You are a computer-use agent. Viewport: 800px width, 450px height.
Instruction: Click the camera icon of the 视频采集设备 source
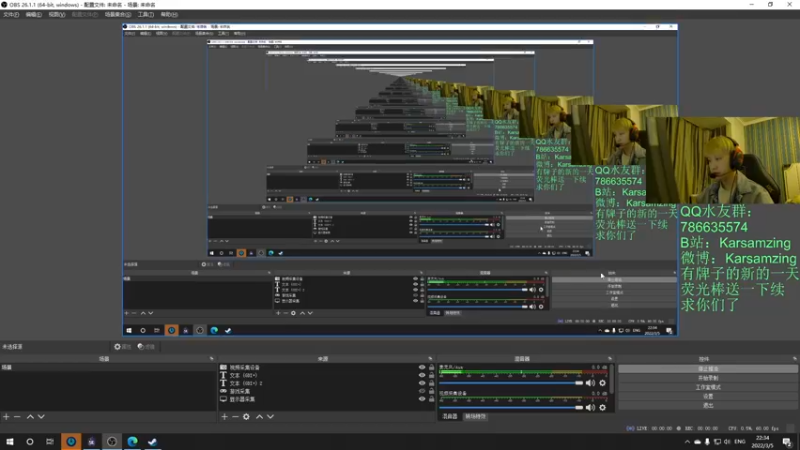click(223, 367)
